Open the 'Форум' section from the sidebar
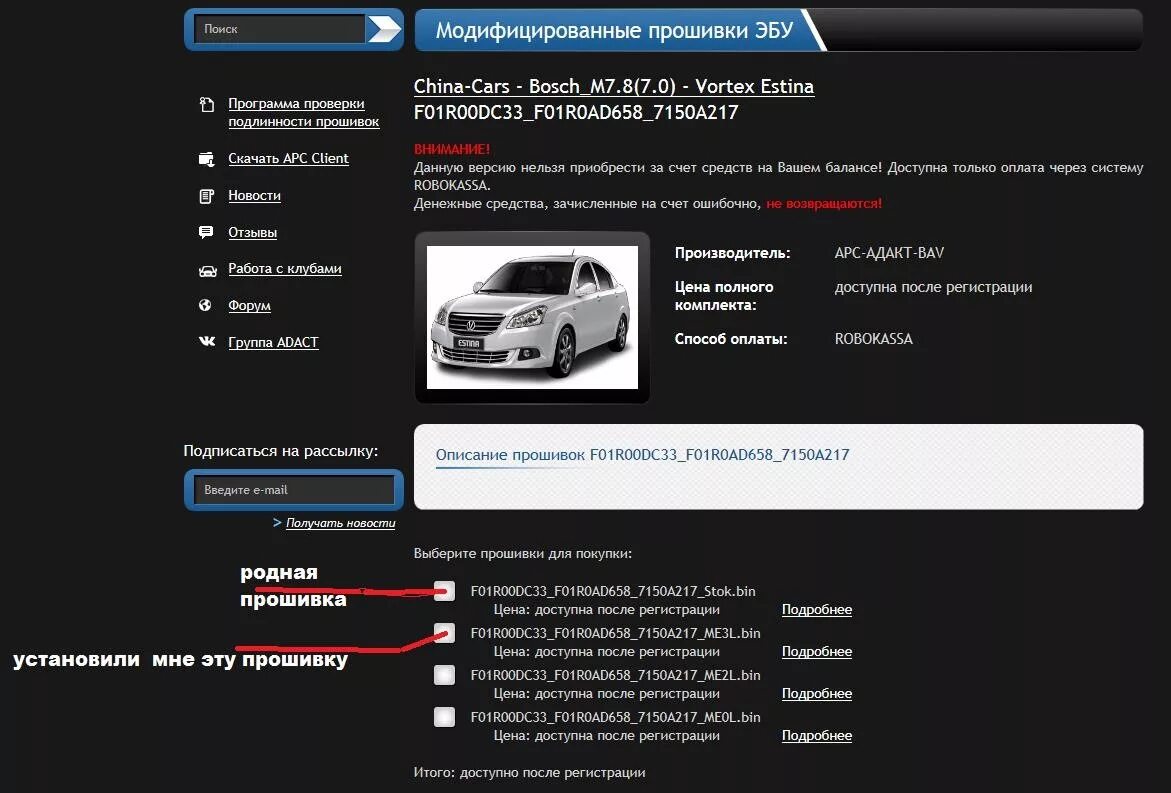The height and width of the screenshot is (793, 1171). tap(249, 305)
